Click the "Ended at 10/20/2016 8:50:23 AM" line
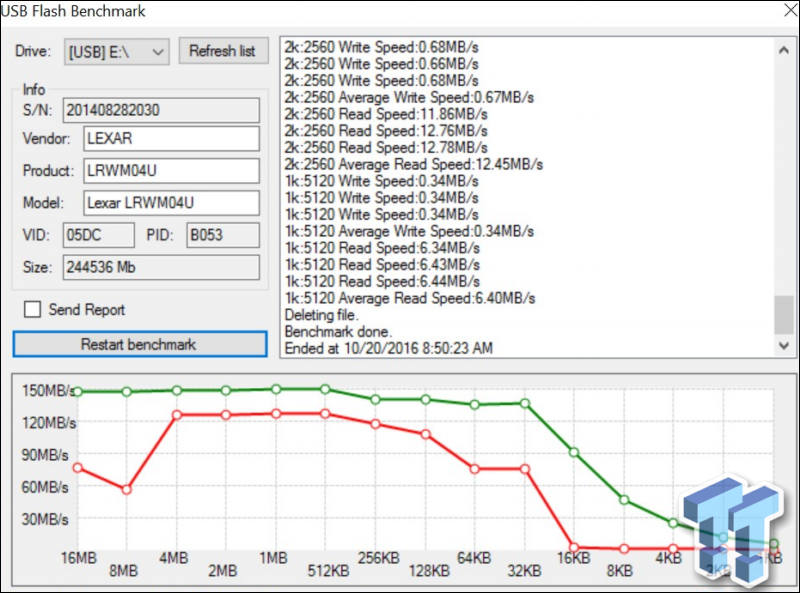800x593 pixels. 389,349
